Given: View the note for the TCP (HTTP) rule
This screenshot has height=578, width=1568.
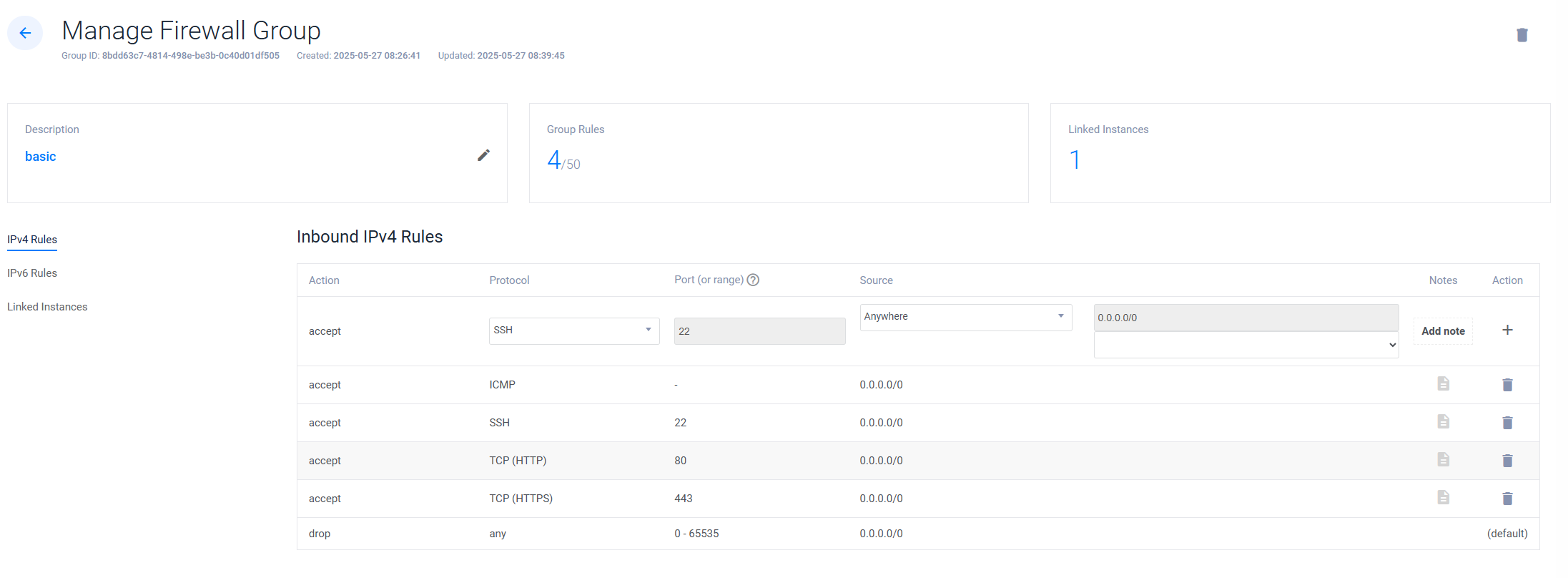Looking at the screenshot, I should coord(1444,460).
